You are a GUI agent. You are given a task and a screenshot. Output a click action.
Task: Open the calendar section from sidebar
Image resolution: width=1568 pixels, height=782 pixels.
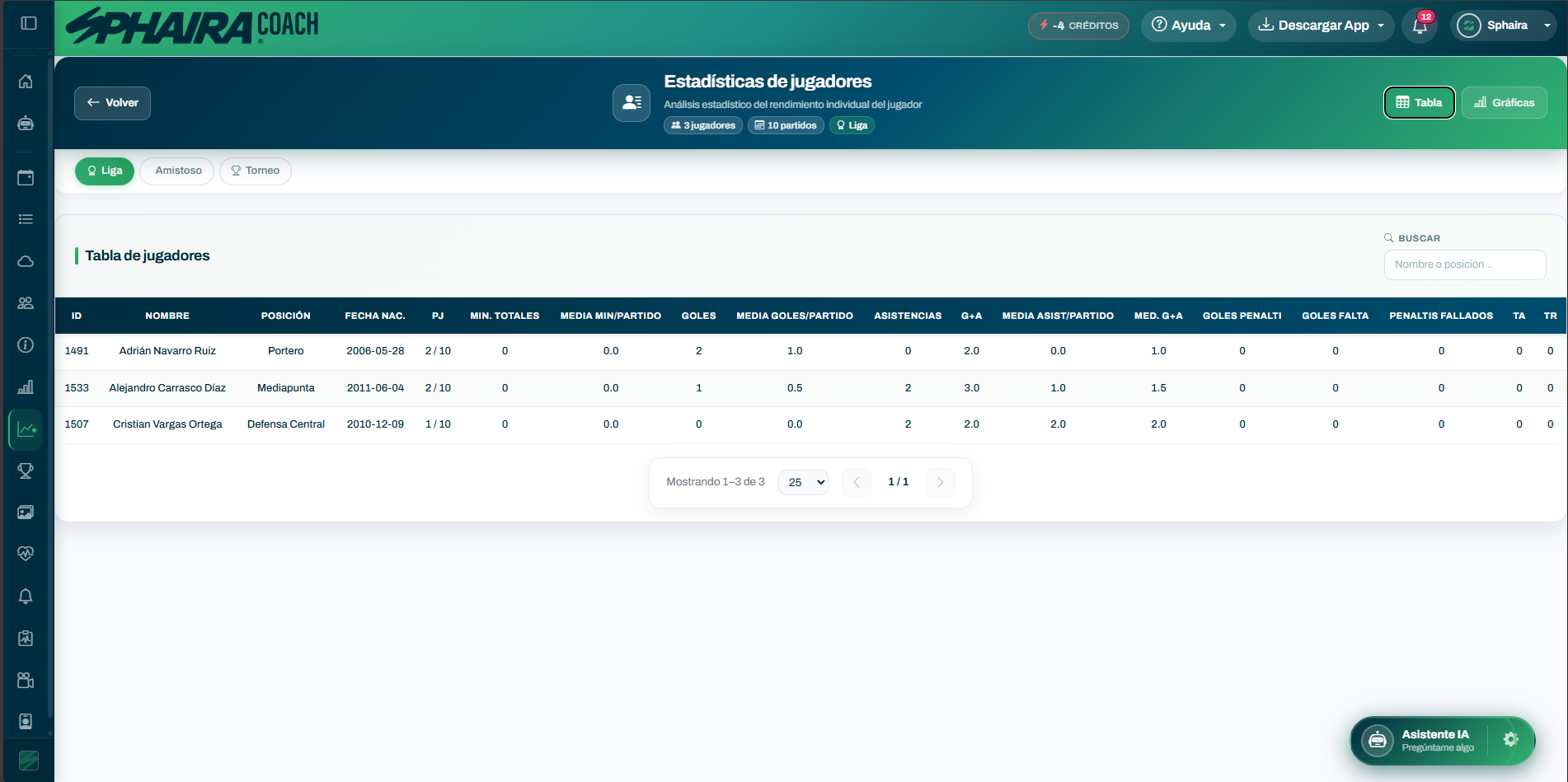[x=26, y=176]
